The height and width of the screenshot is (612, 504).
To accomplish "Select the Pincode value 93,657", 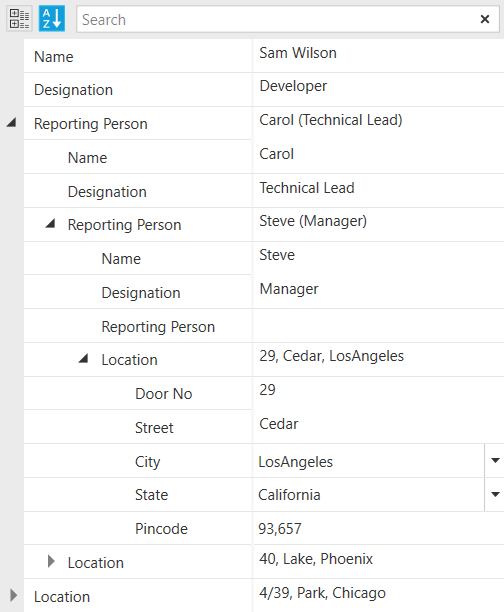I will [379, 528].
